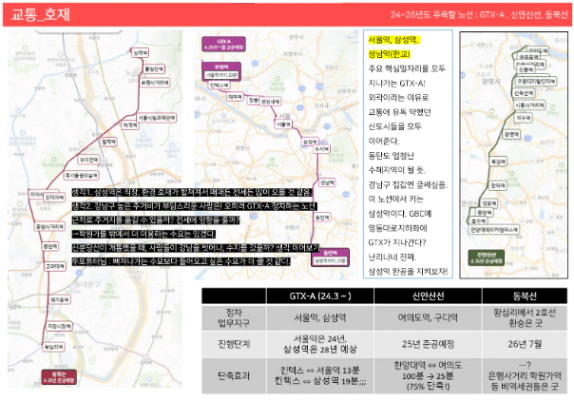Click the 서울역은 24년, 삼성역은 28년 예상 cell
Screen dimensions: 574x401
(320, 344)
